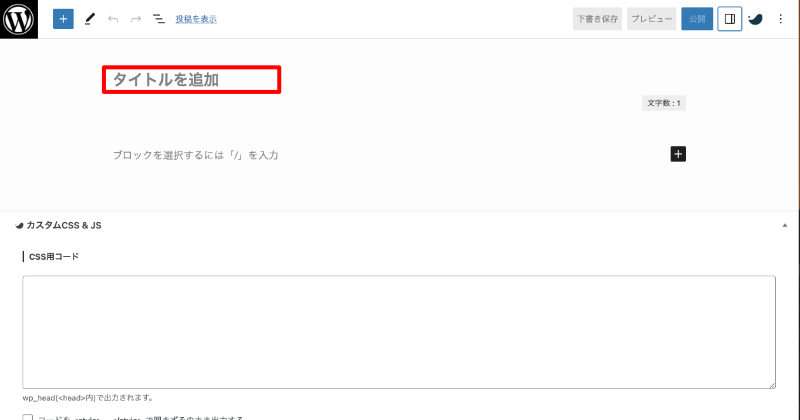Click the カスタムCSS & JS panel heading
This screenshot has height=420, width=800.
pos(64,226)
